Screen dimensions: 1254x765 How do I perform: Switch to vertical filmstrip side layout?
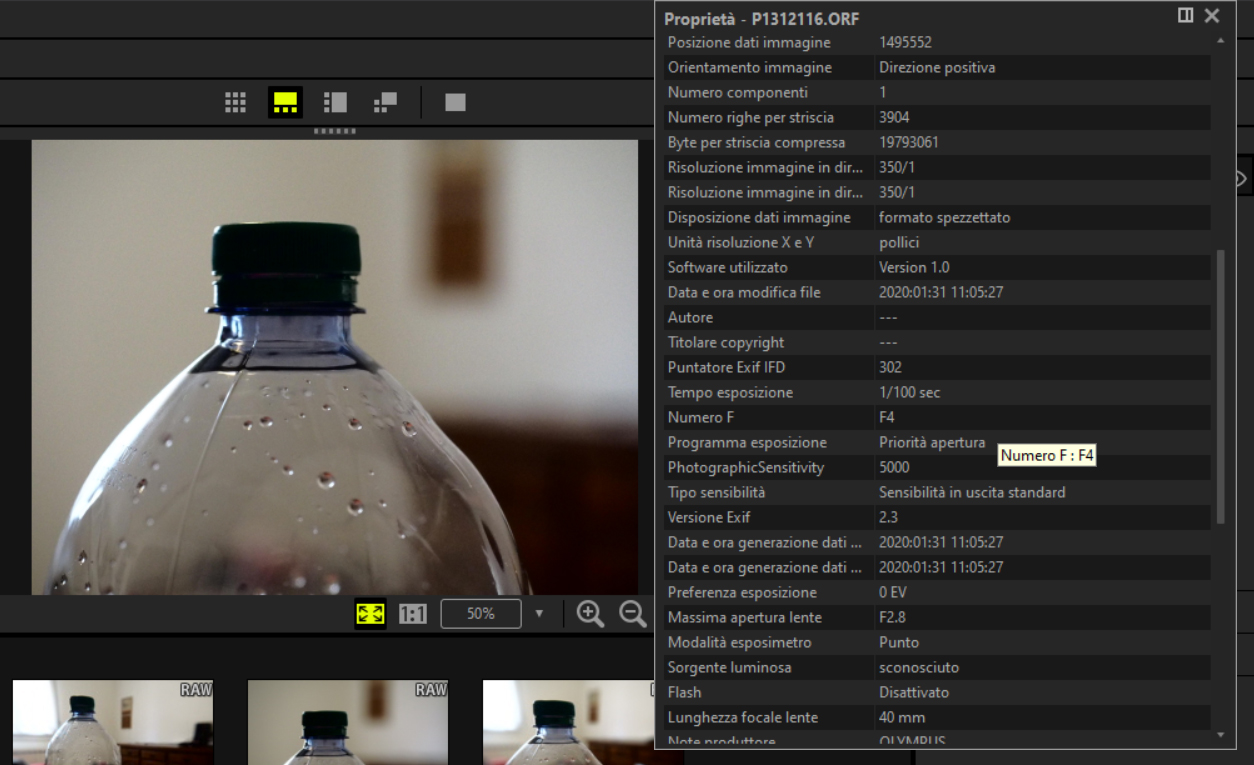coord(335,102)
